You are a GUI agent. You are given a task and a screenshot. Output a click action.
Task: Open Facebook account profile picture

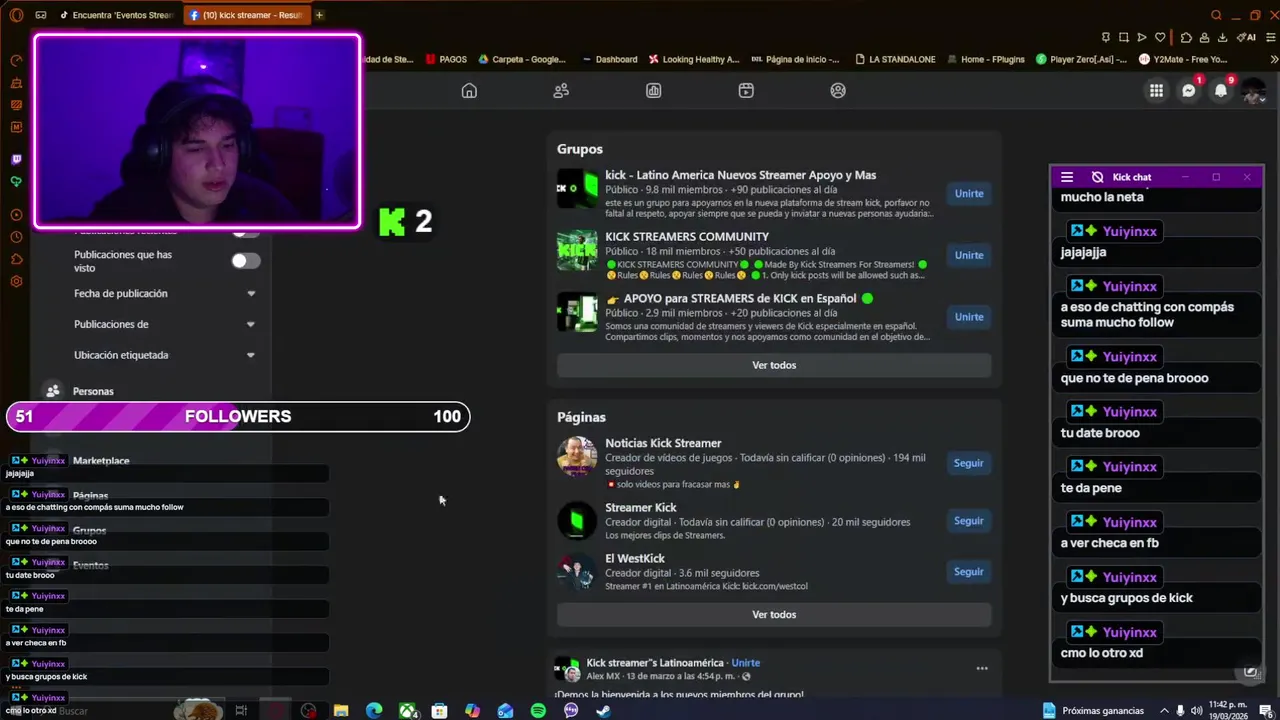[1253, 91]
